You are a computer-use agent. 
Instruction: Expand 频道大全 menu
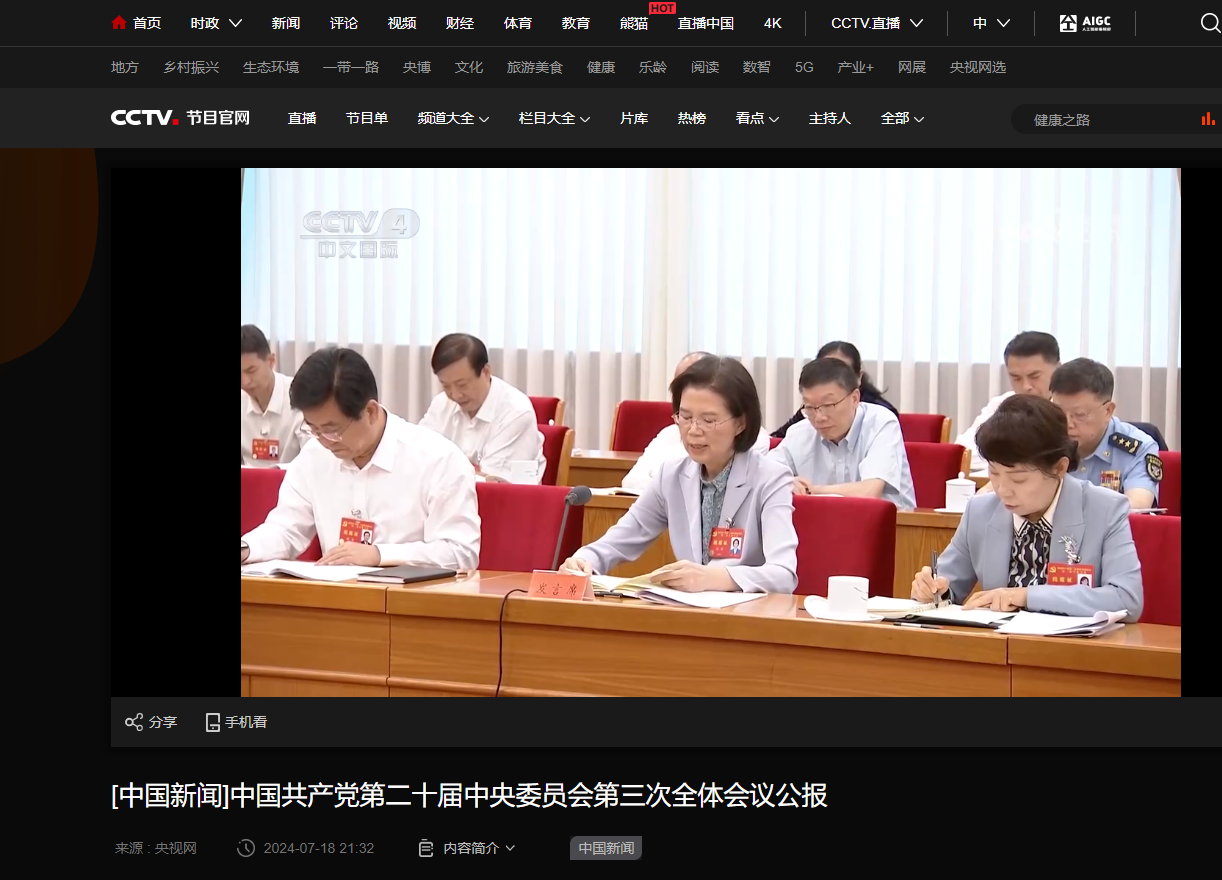(x=453, y=118)
